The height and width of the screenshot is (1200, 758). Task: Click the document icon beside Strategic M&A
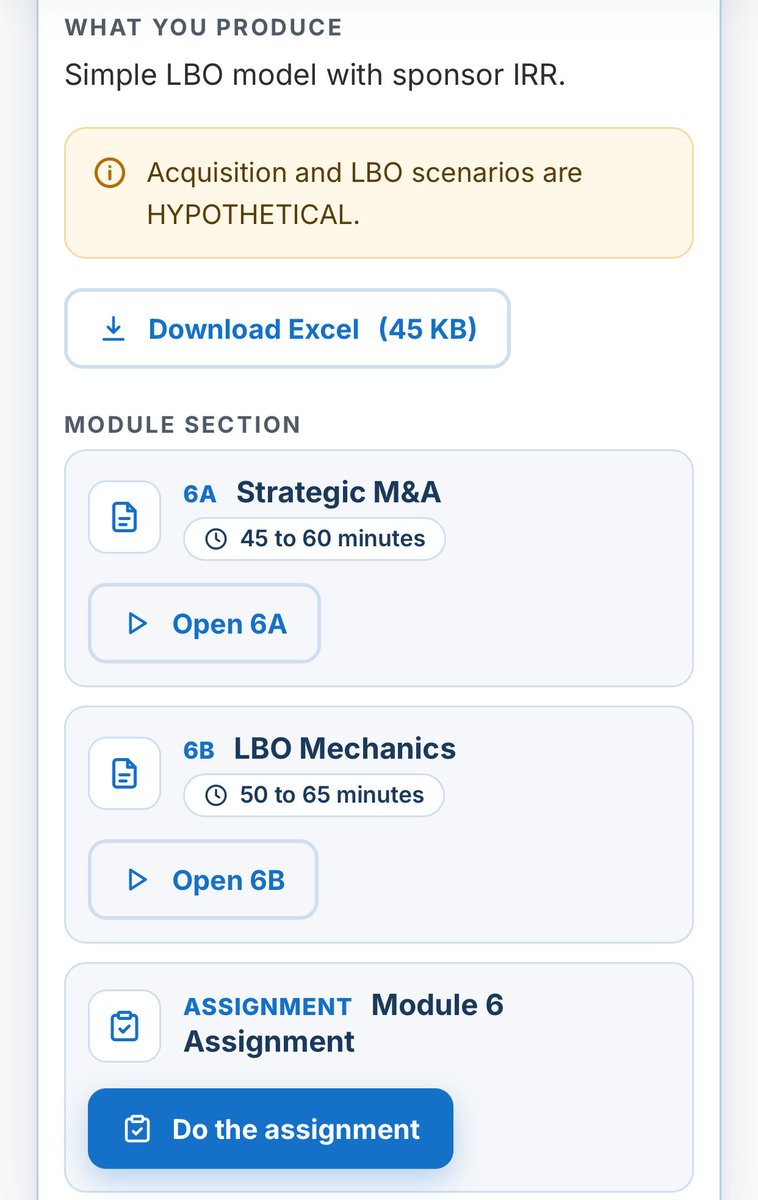pyautogui.click(x=125, y=517)
